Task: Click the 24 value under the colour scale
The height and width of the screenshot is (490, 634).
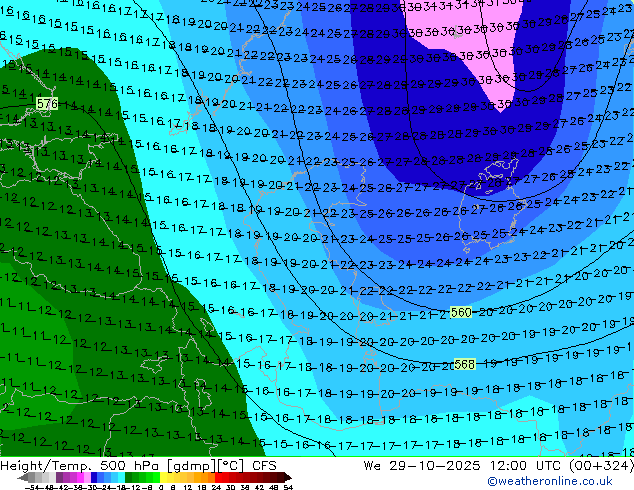Action: (216, 487)
